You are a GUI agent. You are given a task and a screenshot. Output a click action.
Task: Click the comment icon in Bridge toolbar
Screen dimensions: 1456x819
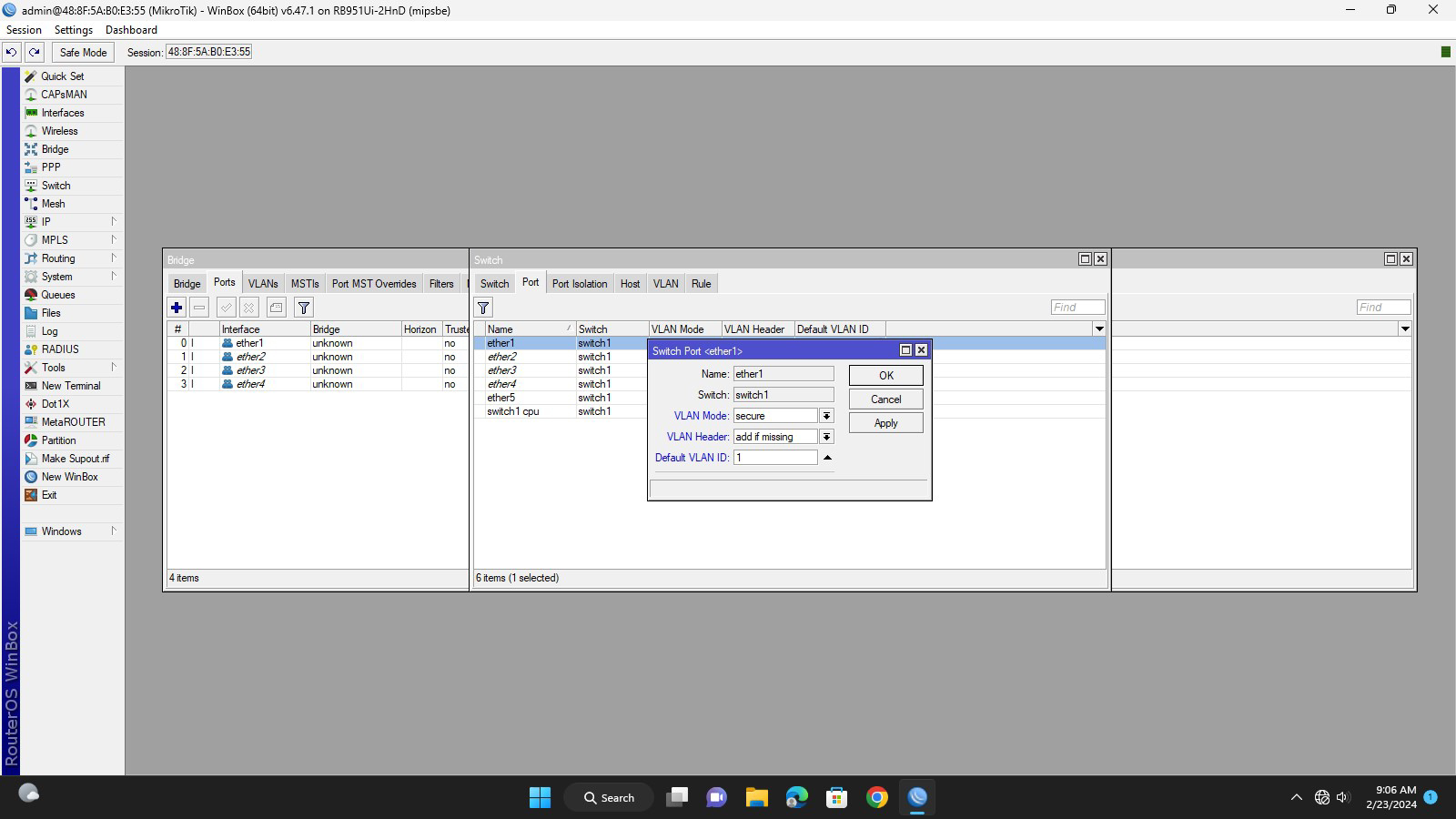(x=277, y=308)
